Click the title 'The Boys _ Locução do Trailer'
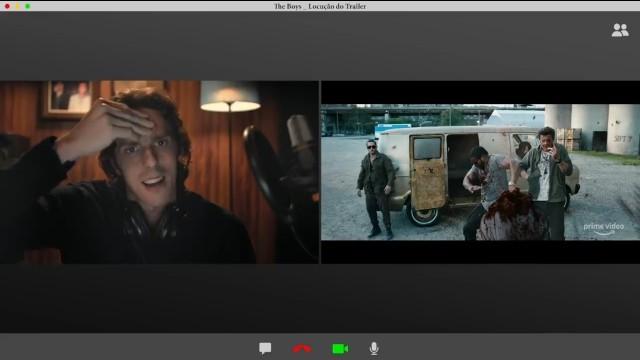The image size is (640, 360). pos(320,6)
